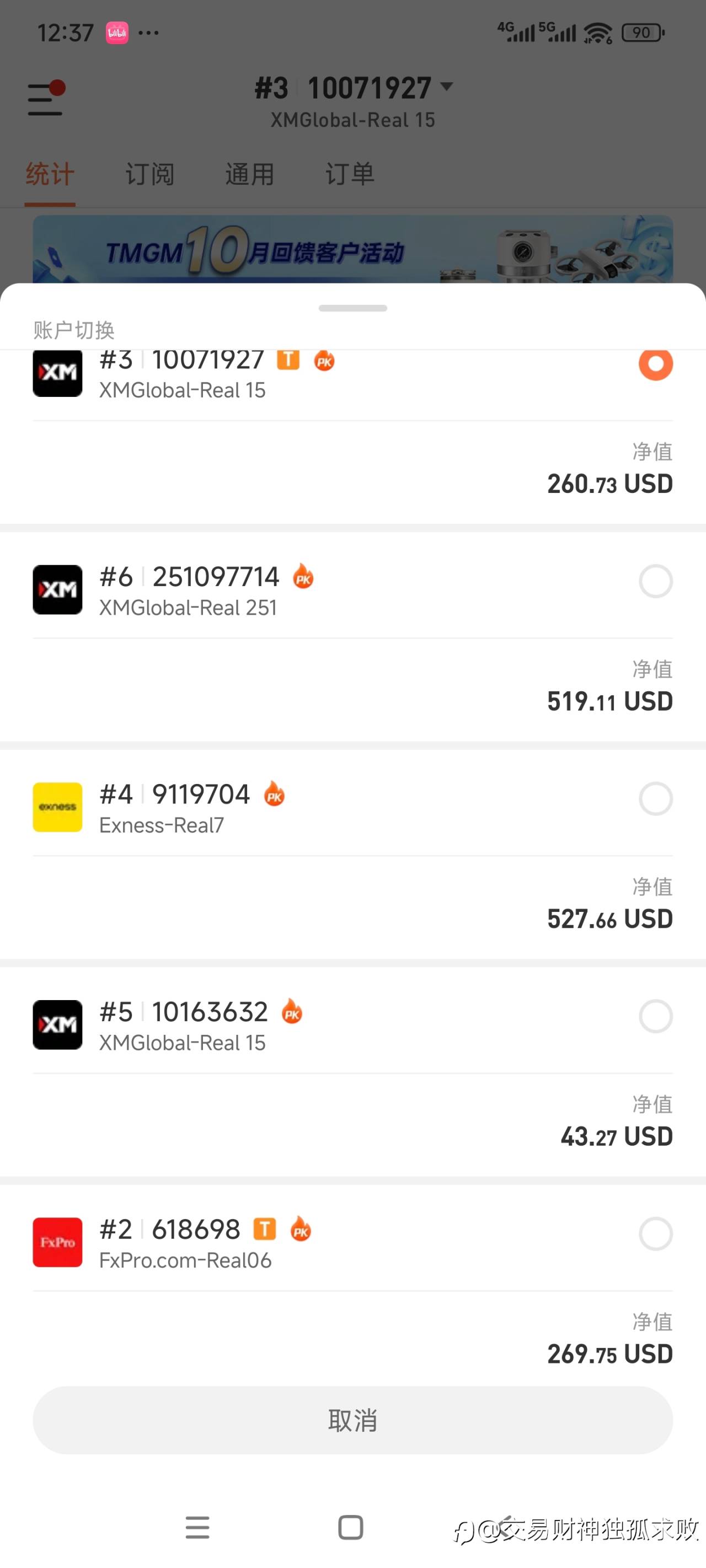Tap the XM logo for account 251097714
This screenshot has width=706, height=1568.
57,589
